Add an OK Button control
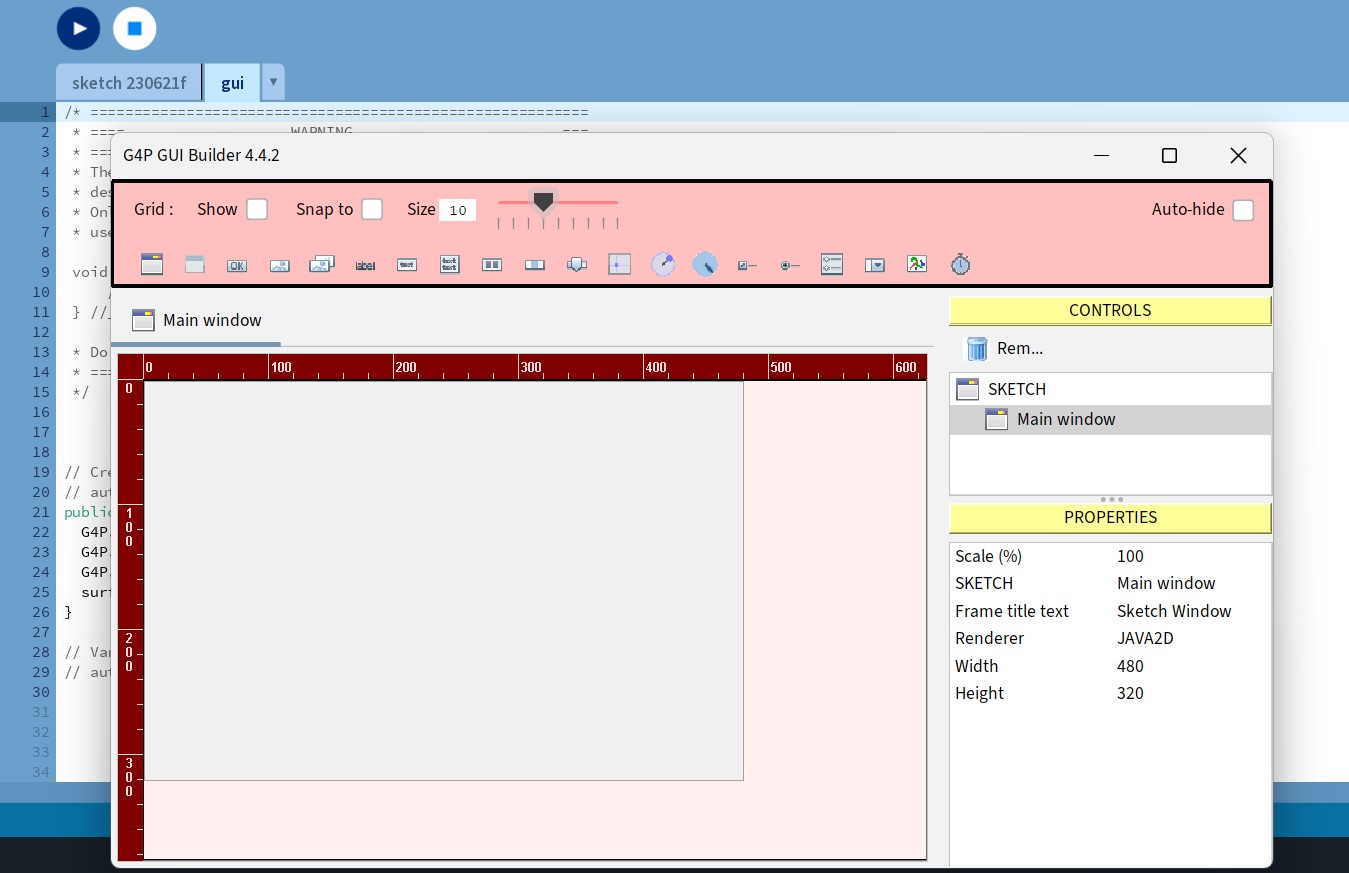The image size is (1349, 873). point(237,265)
